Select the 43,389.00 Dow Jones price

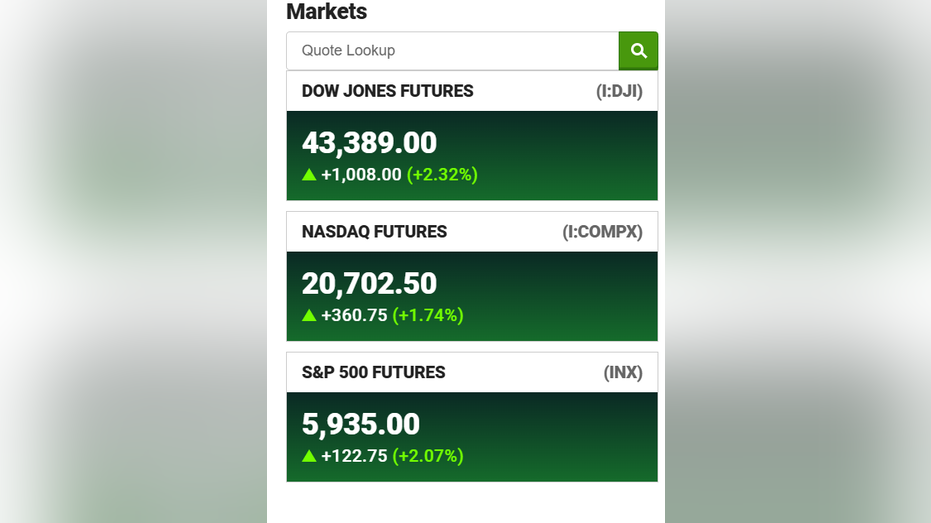(369, 142)
